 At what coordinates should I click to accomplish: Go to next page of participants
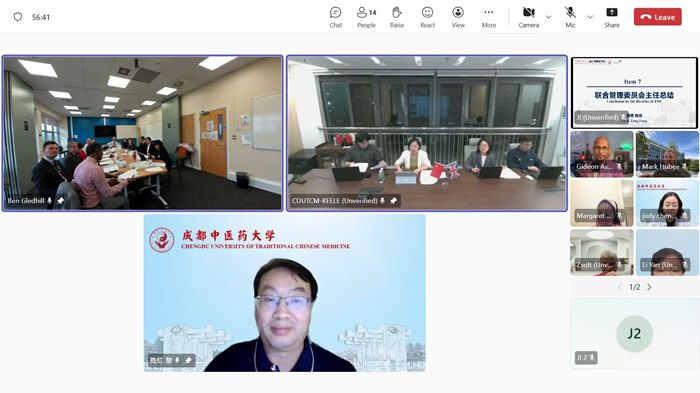[x=650, y=287]
